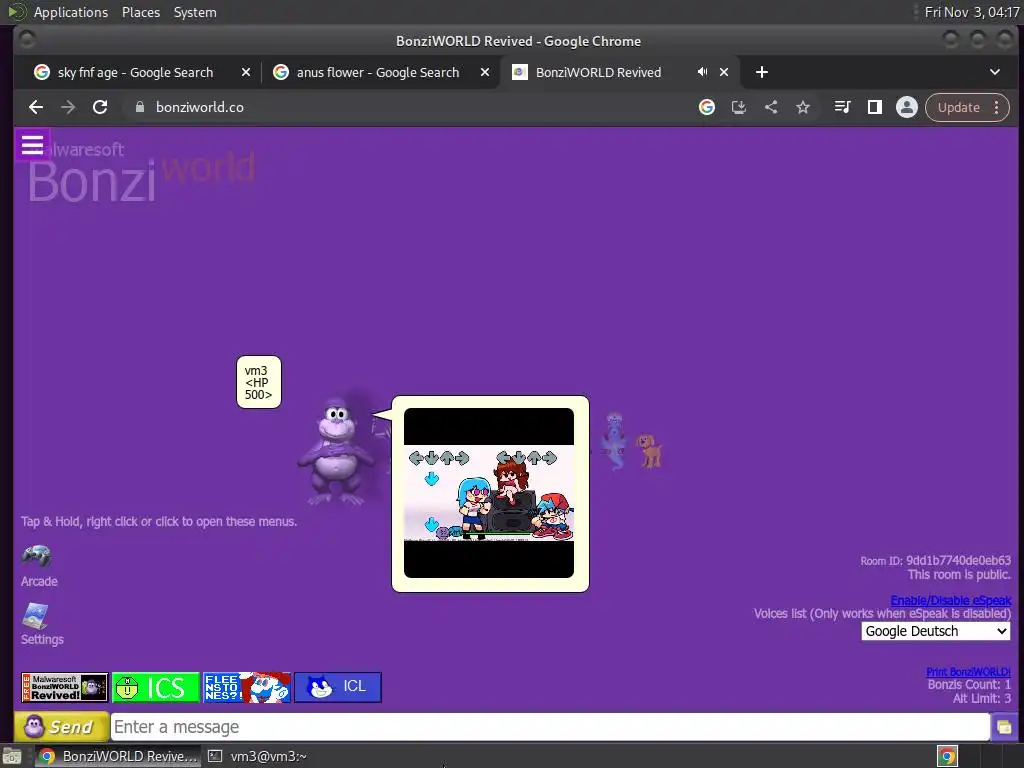Viewport: 1024px width, 768px height.
Task: Click the blue genie character
Action: [x=615, y=441]
